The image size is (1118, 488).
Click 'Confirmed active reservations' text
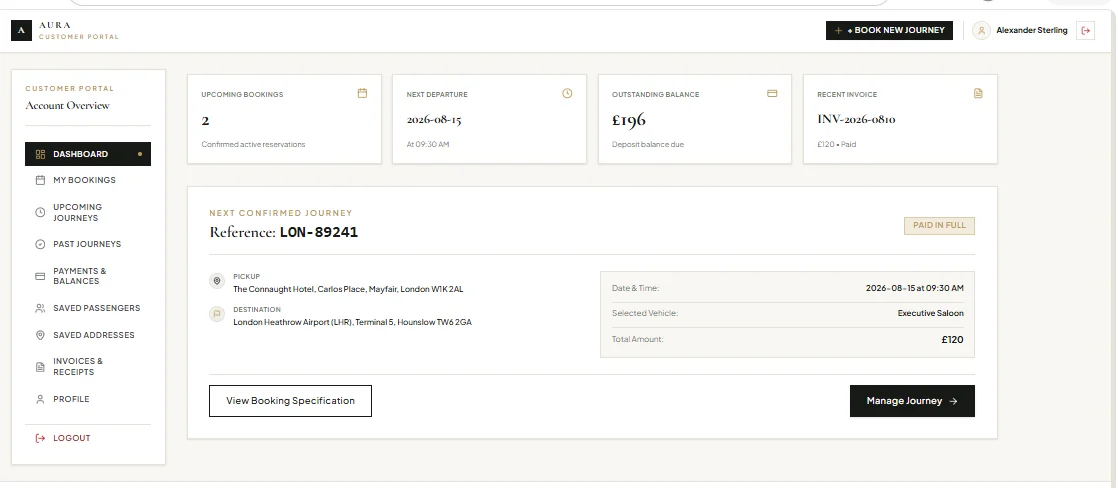253,145
